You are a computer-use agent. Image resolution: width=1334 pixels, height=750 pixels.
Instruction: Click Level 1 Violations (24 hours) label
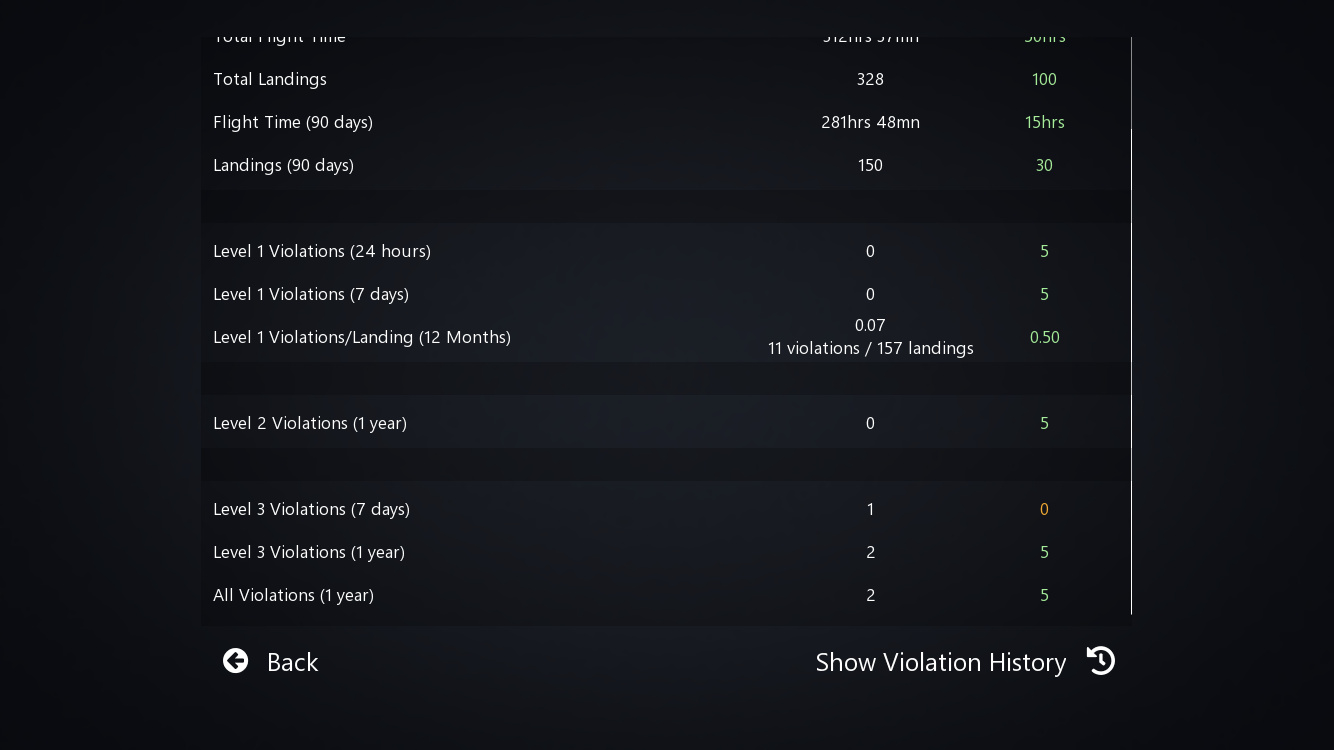point(322,251)
